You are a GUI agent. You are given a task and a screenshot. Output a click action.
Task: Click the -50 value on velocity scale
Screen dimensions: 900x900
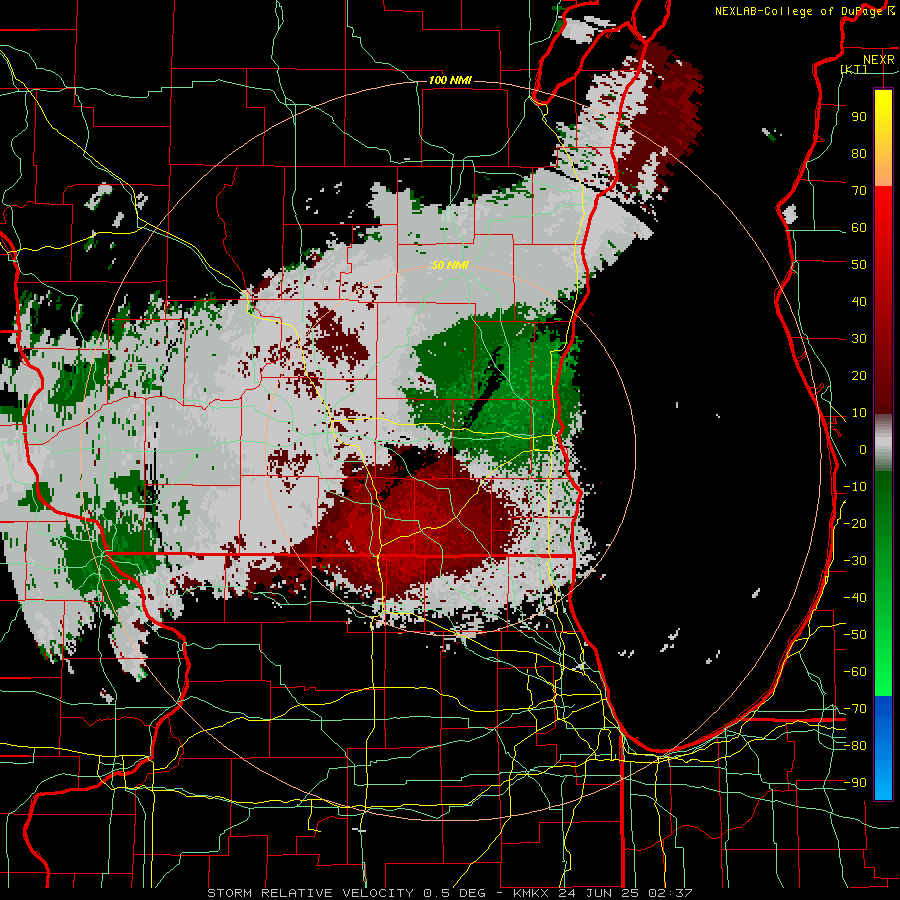tap(855, 635)
